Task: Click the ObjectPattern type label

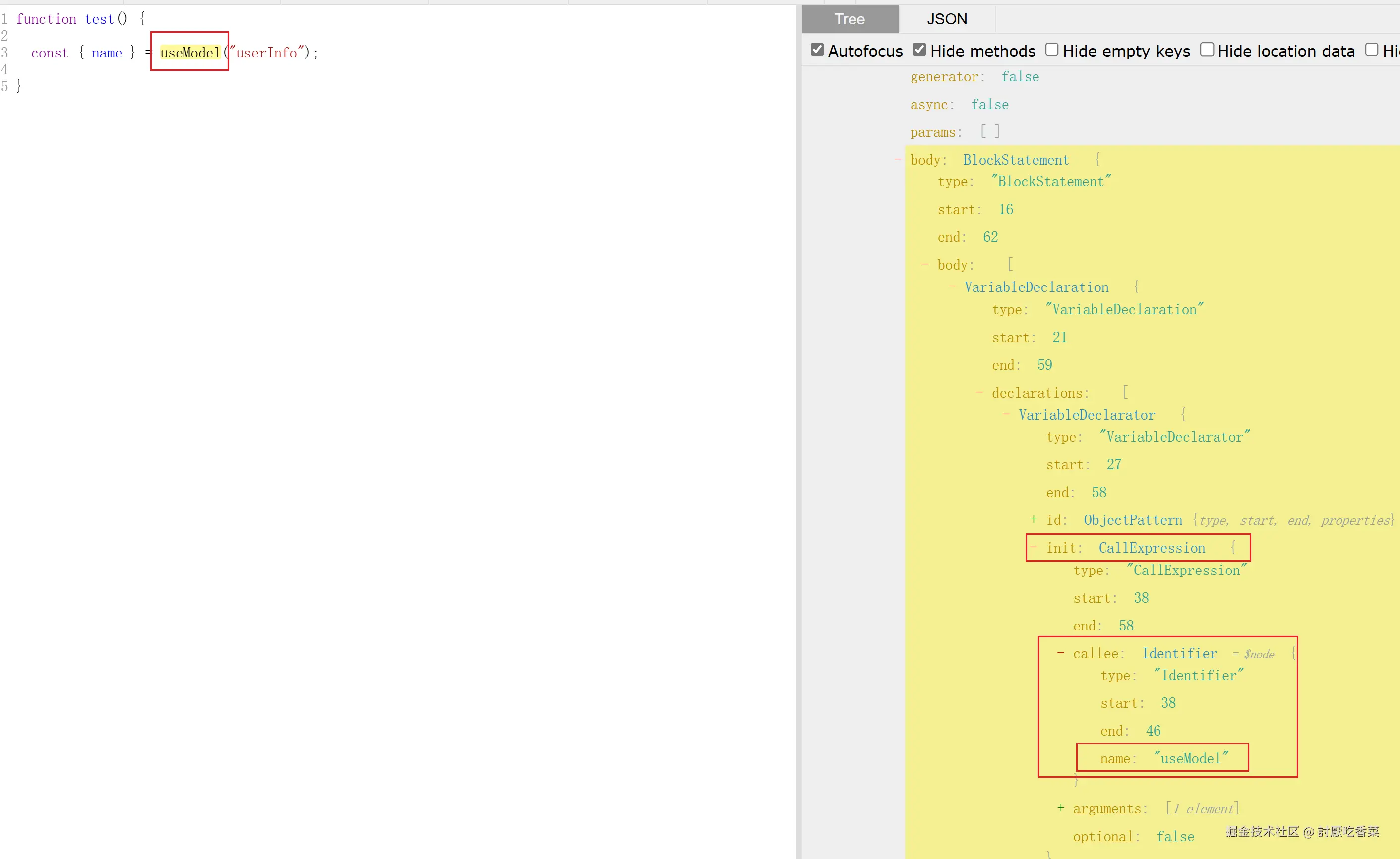Action: [1132, 520]
